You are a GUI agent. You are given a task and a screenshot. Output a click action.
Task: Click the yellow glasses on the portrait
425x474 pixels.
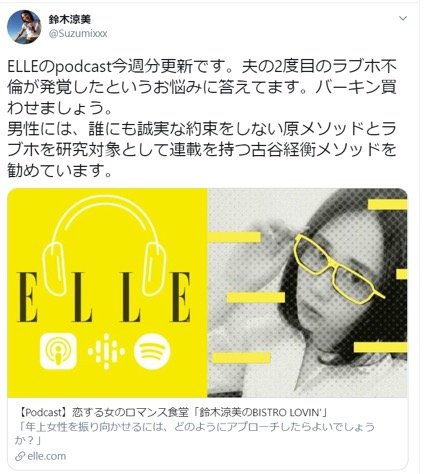tap(339, 269)
